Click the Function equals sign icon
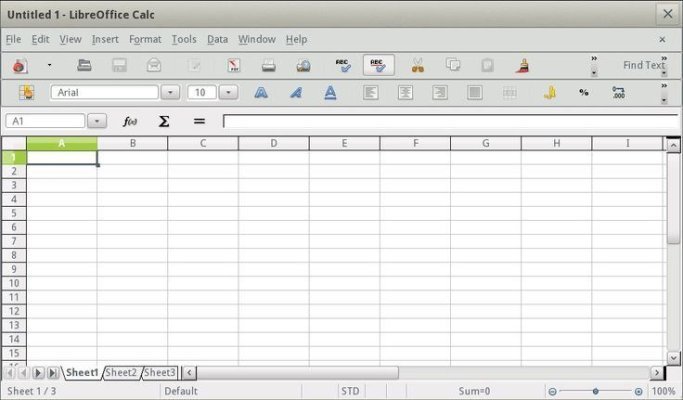The height and width of the screenshot is (400, 683). (x=199, y=121)
